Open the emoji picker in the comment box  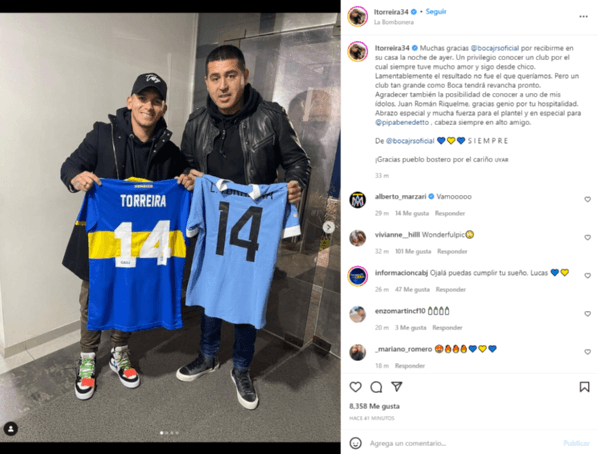355,443
